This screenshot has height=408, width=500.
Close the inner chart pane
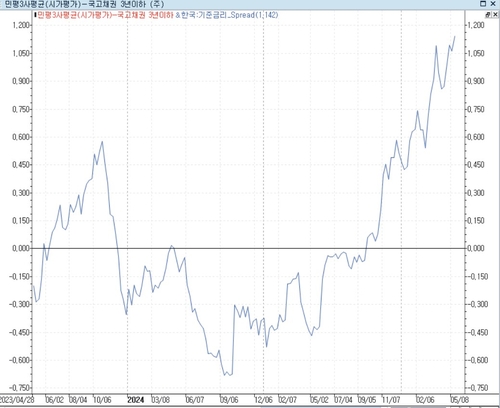click(x=495, y=15)
